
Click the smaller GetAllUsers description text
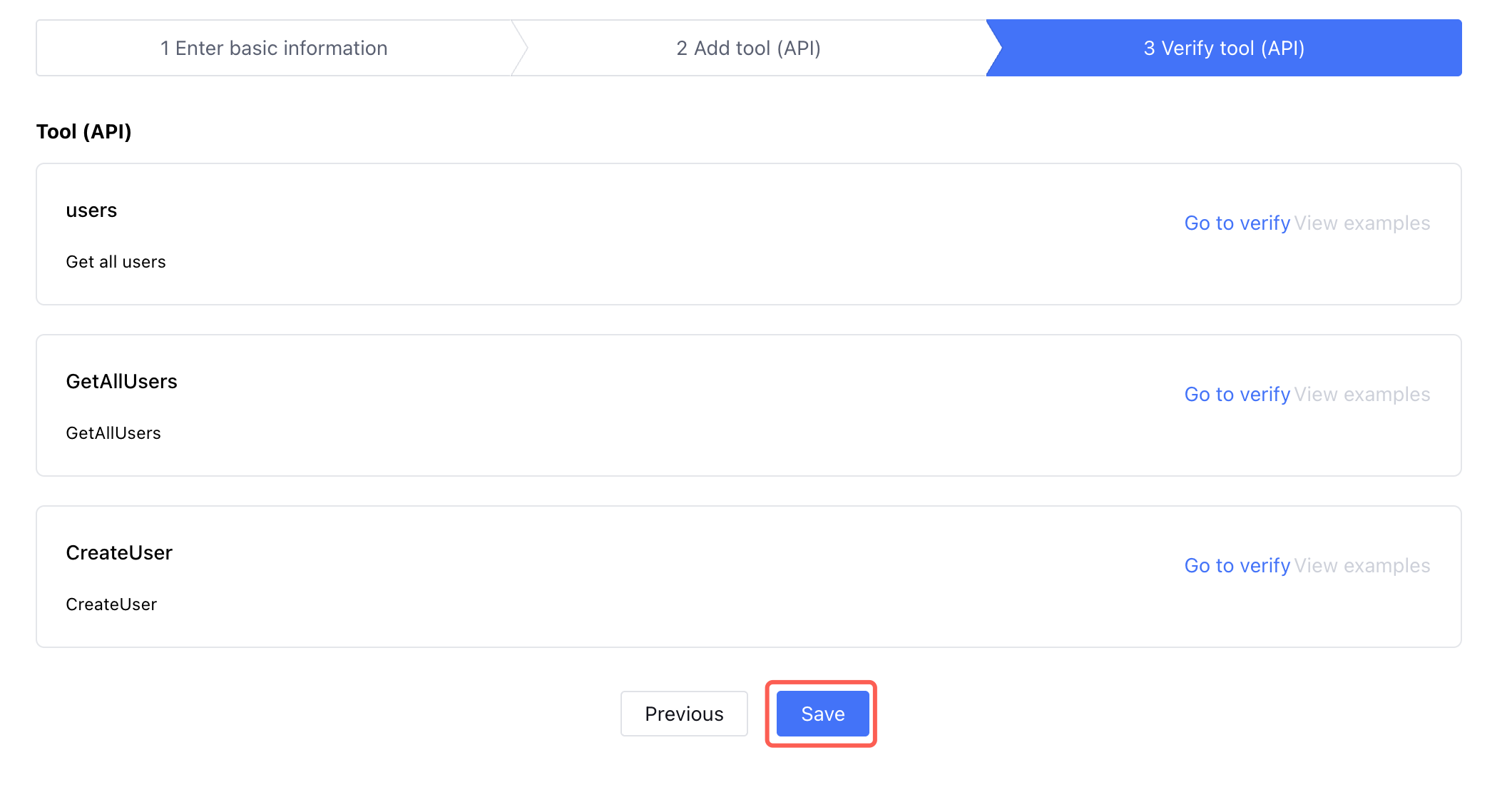113,433
